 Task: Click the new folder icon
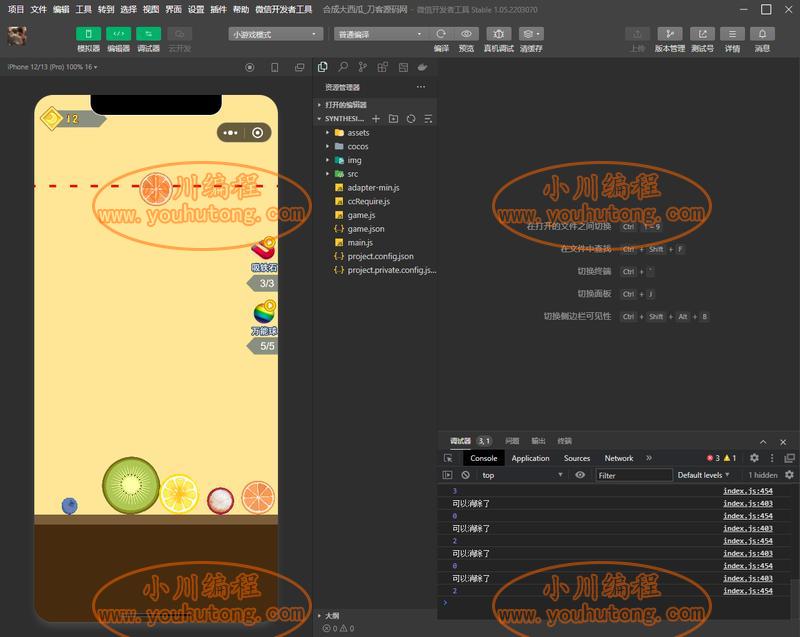pyautogui.click(x=393, y=118)
